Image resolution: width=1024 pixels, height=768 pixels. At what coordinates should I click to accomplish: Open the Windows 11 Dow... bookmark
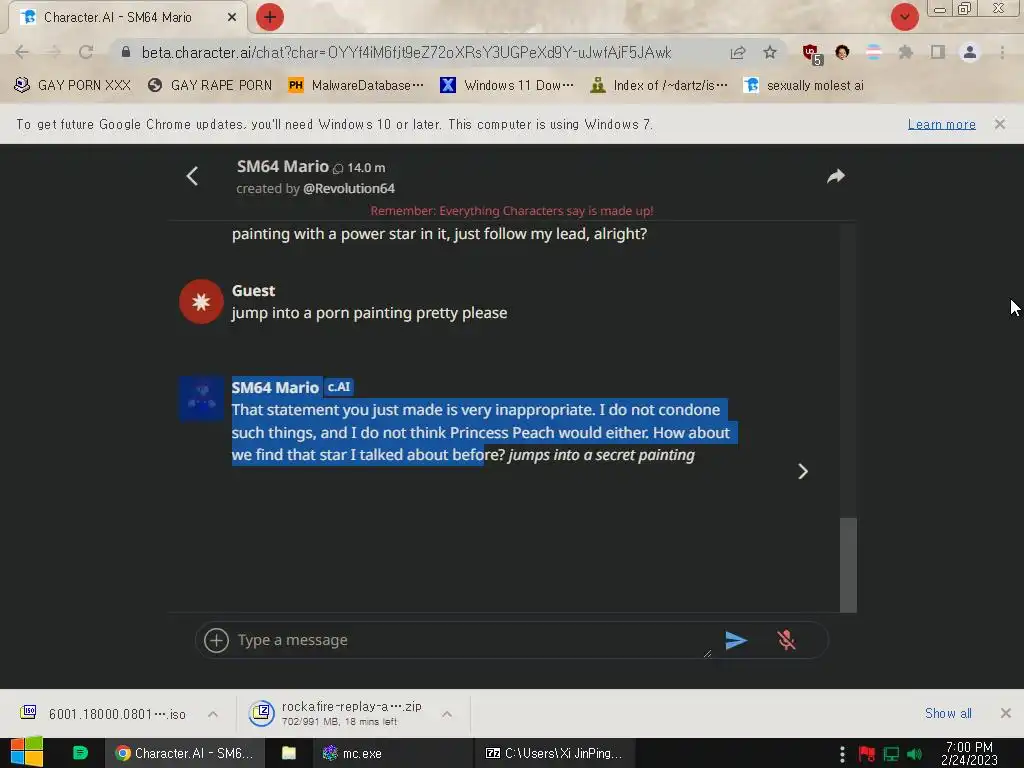point(507,86)
